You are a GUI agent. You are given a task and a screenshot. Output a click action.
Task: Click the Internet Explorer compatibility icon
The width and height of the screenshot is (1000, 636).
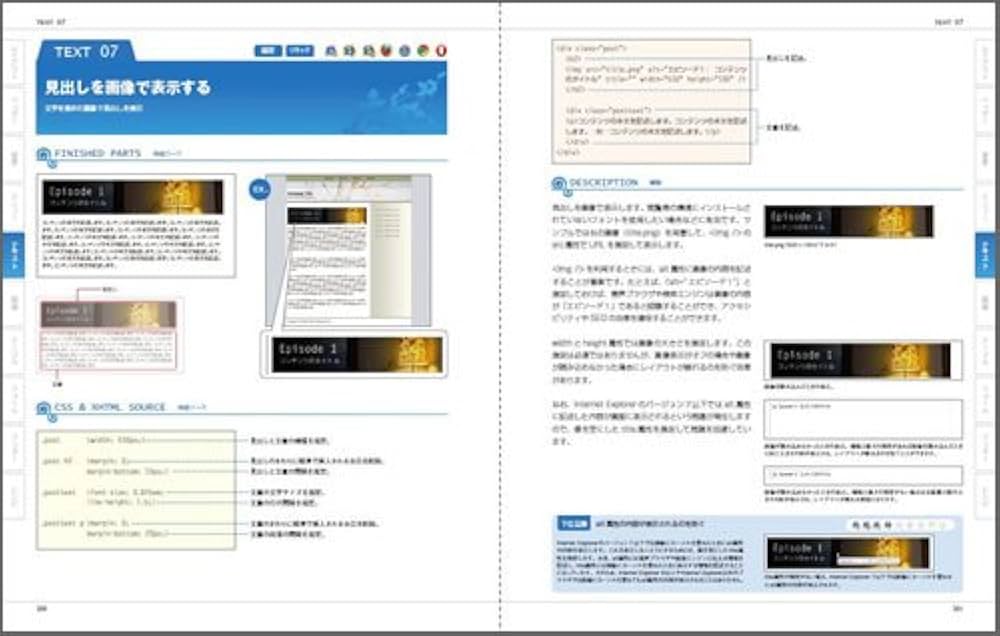[x=330, y=48]
